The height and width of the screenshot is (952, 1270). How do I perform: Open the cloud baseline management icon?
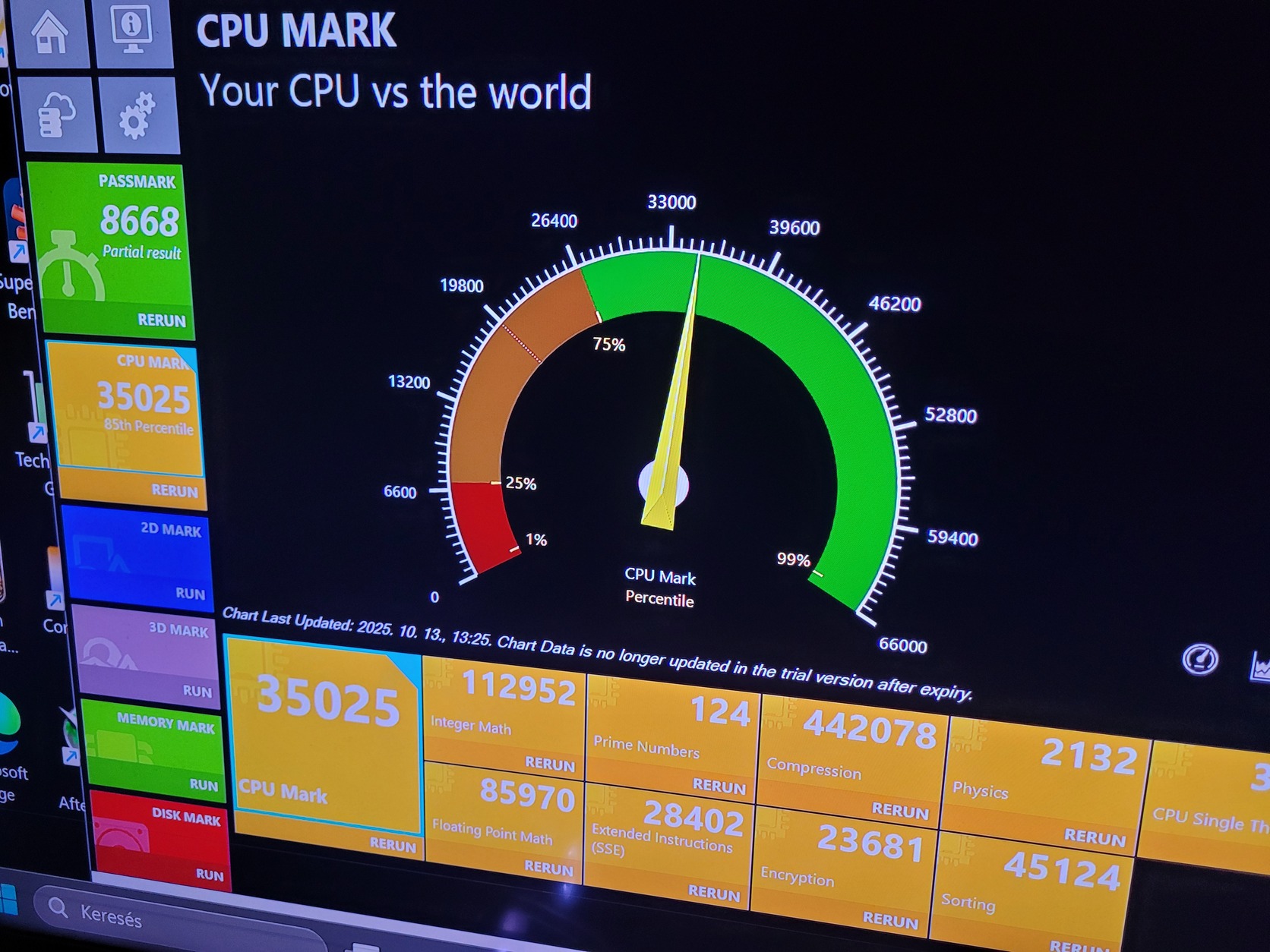tap(58, 114)
